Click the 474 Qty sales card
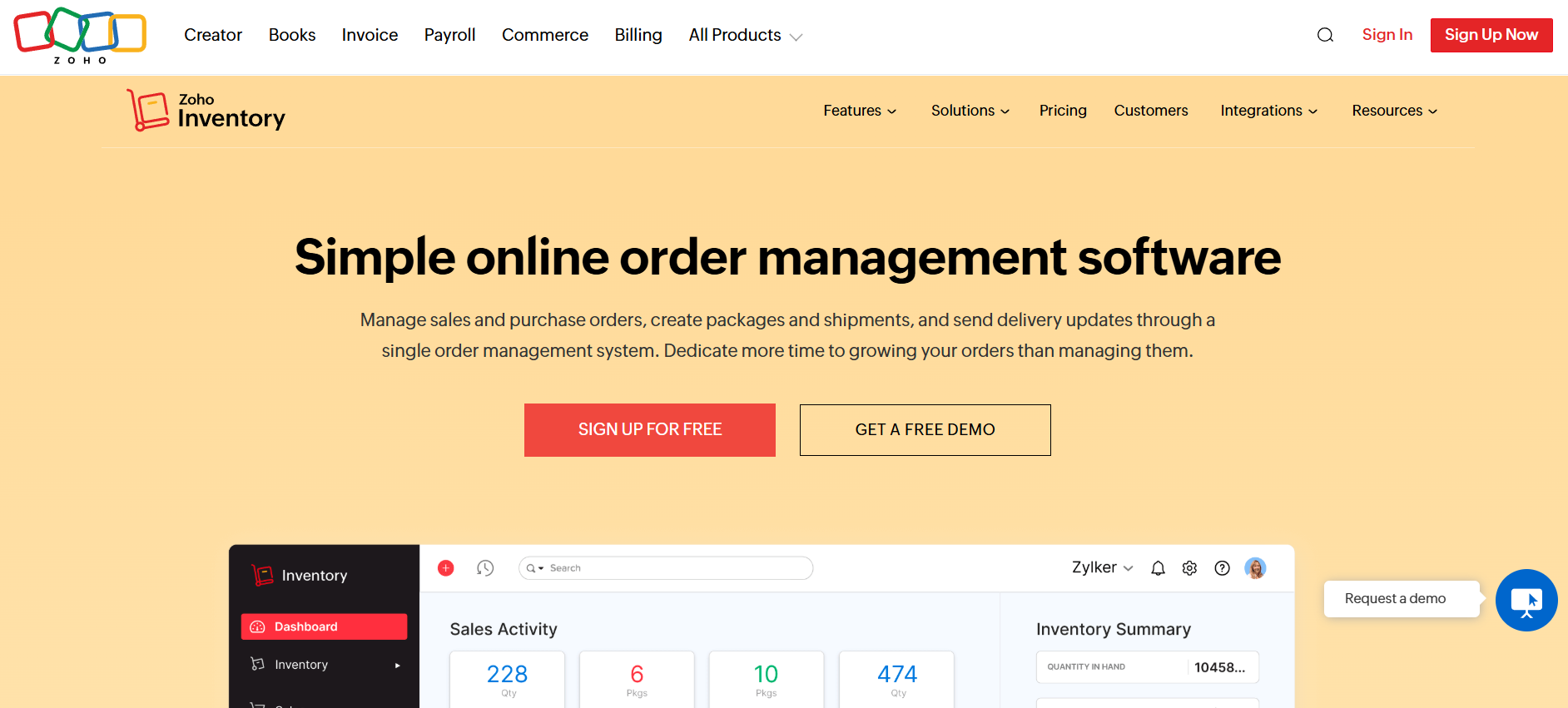The height and width of the screenshot is (708, 1568). tap(897, 680)
